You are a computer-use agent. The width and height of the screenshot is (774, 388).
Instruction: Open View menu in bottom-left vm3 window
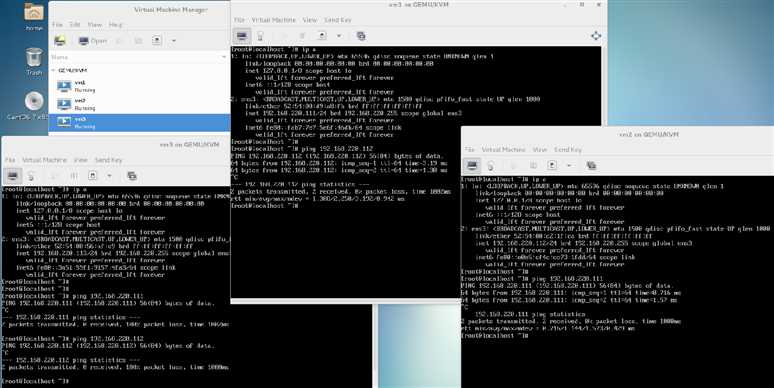80,160
